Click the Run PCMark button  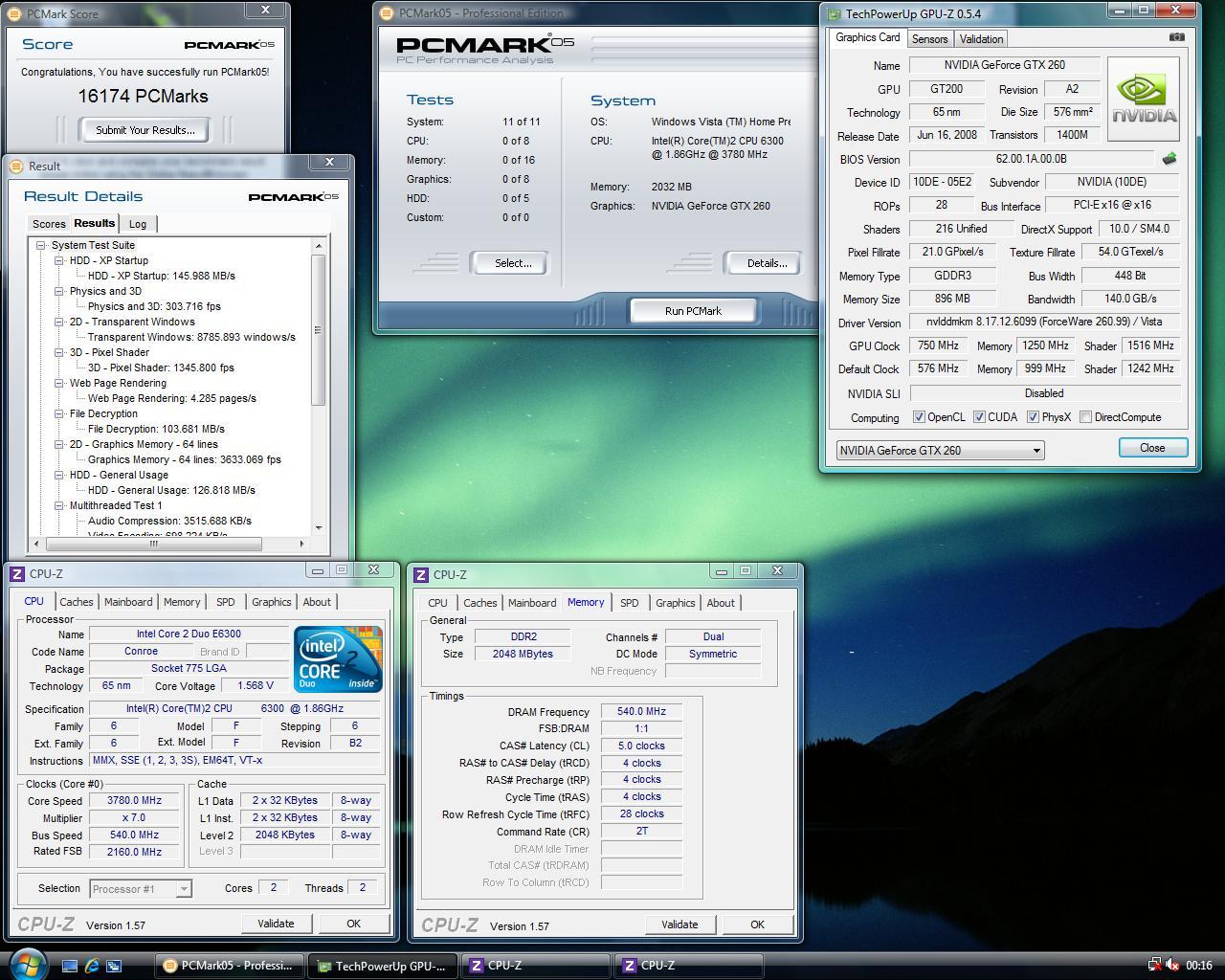click(x=694, y=311)
